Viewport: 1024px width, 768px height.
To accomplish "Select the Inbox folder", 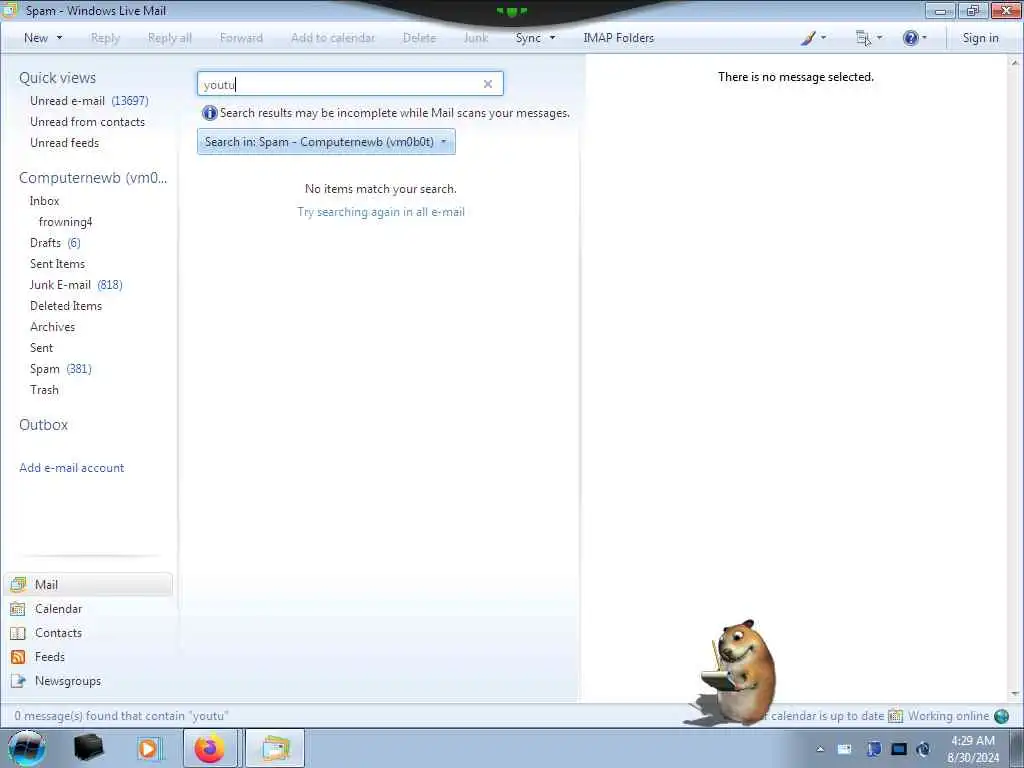I will (x=44, y=201).
